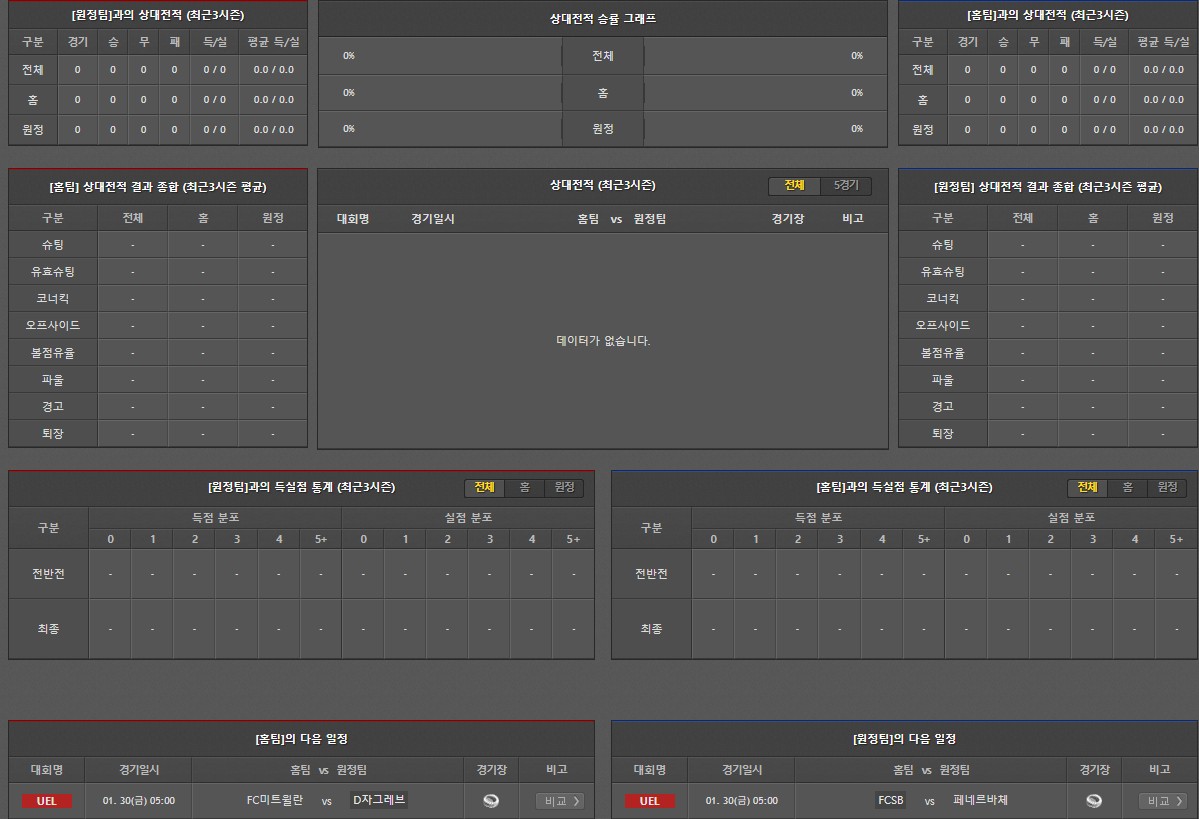Select 전체 in [홈팀]과의 득실점 통계 panel

[1087, 487]
